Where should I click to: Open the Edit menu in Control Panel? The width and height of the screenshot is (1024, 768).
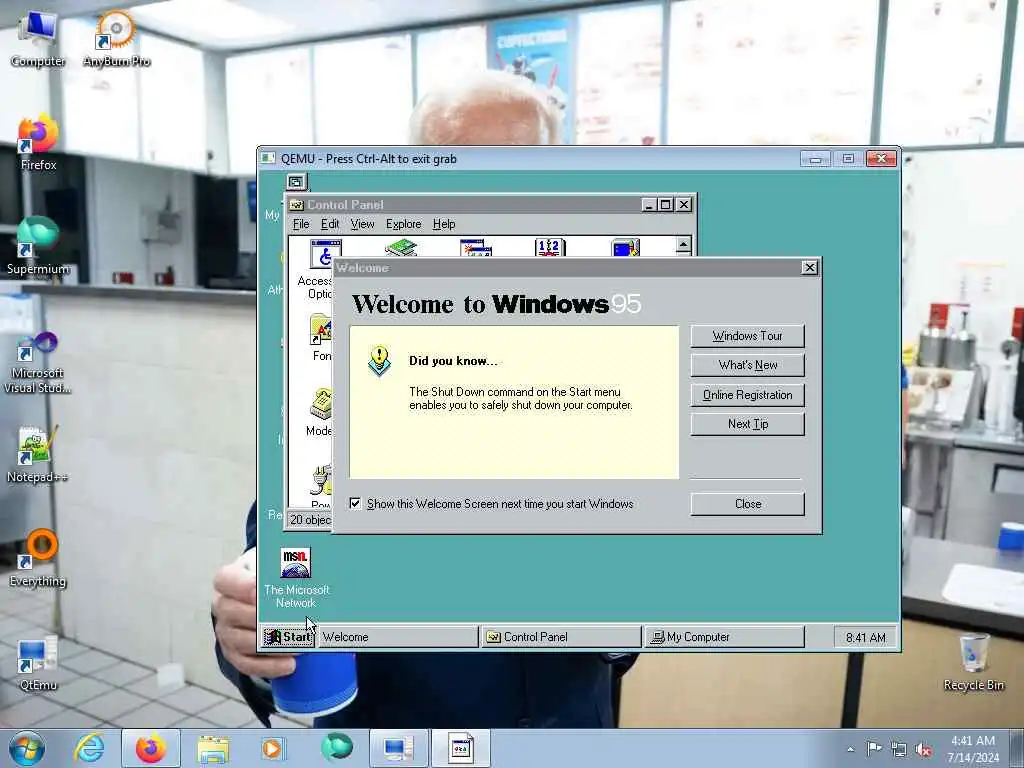click(x=330, y=224)
